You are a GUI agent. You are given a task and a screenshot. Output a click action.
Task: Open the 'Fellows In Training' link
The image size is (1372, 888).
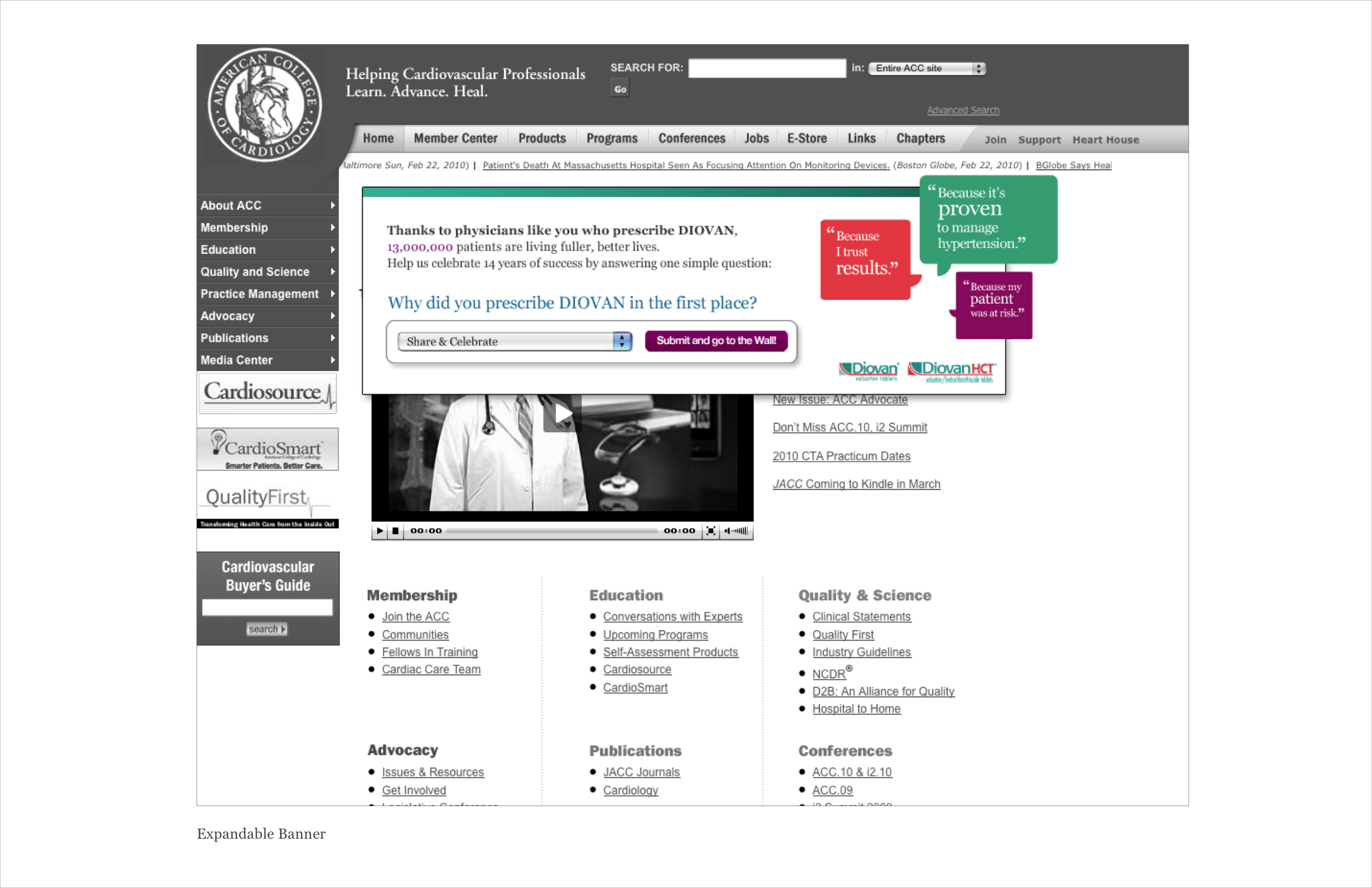click(429, 651)
